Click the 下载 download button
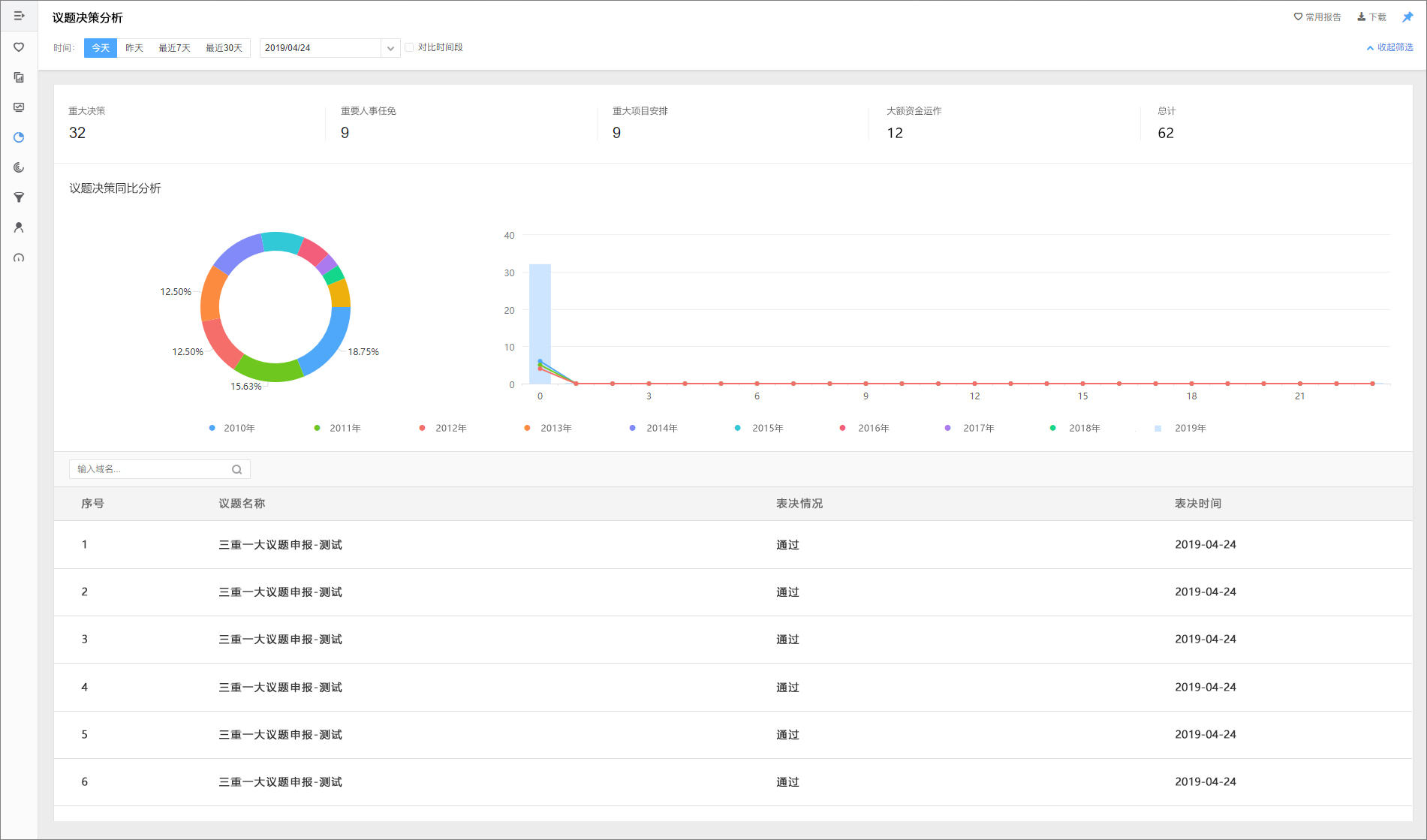The height and width of the screenshot is (840, 1427). pos(1371,17)
